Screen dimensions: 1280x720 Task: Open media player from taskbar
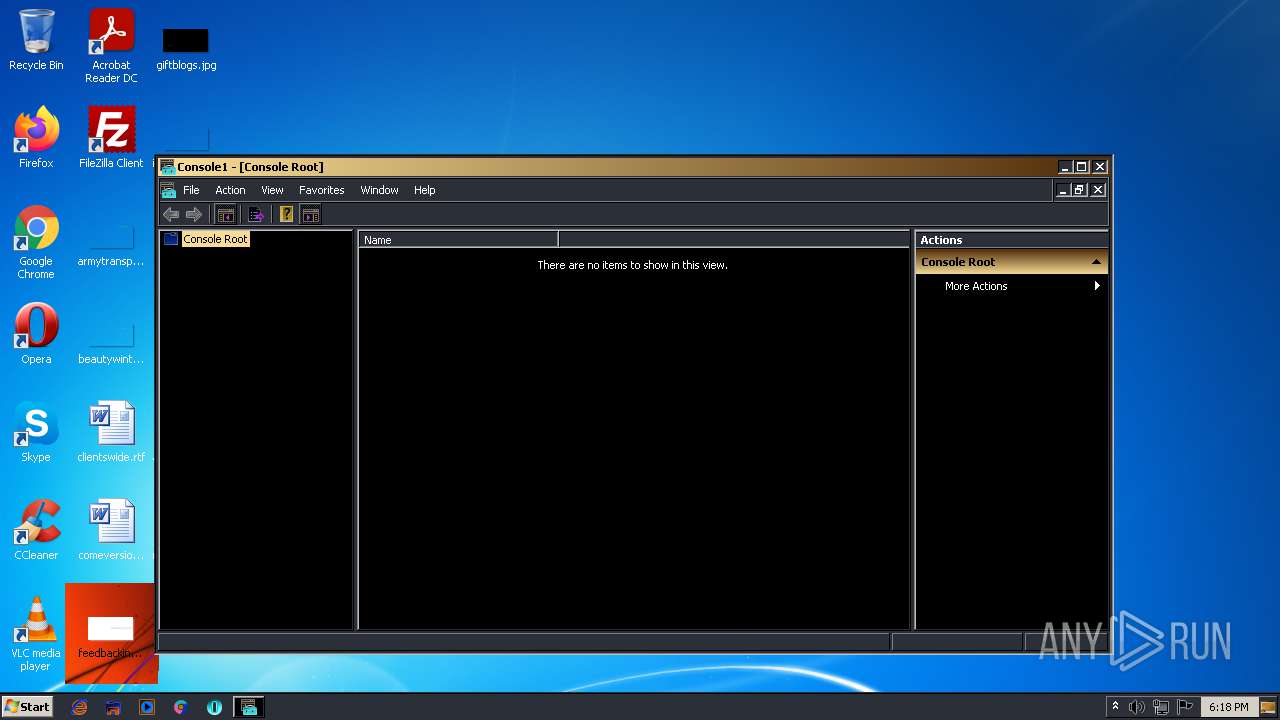point(147,707)
